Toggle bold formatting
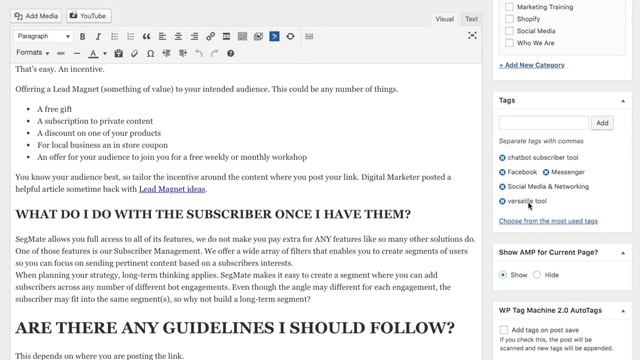The width and height of the screenshot is (640, 360). (82, 36)
